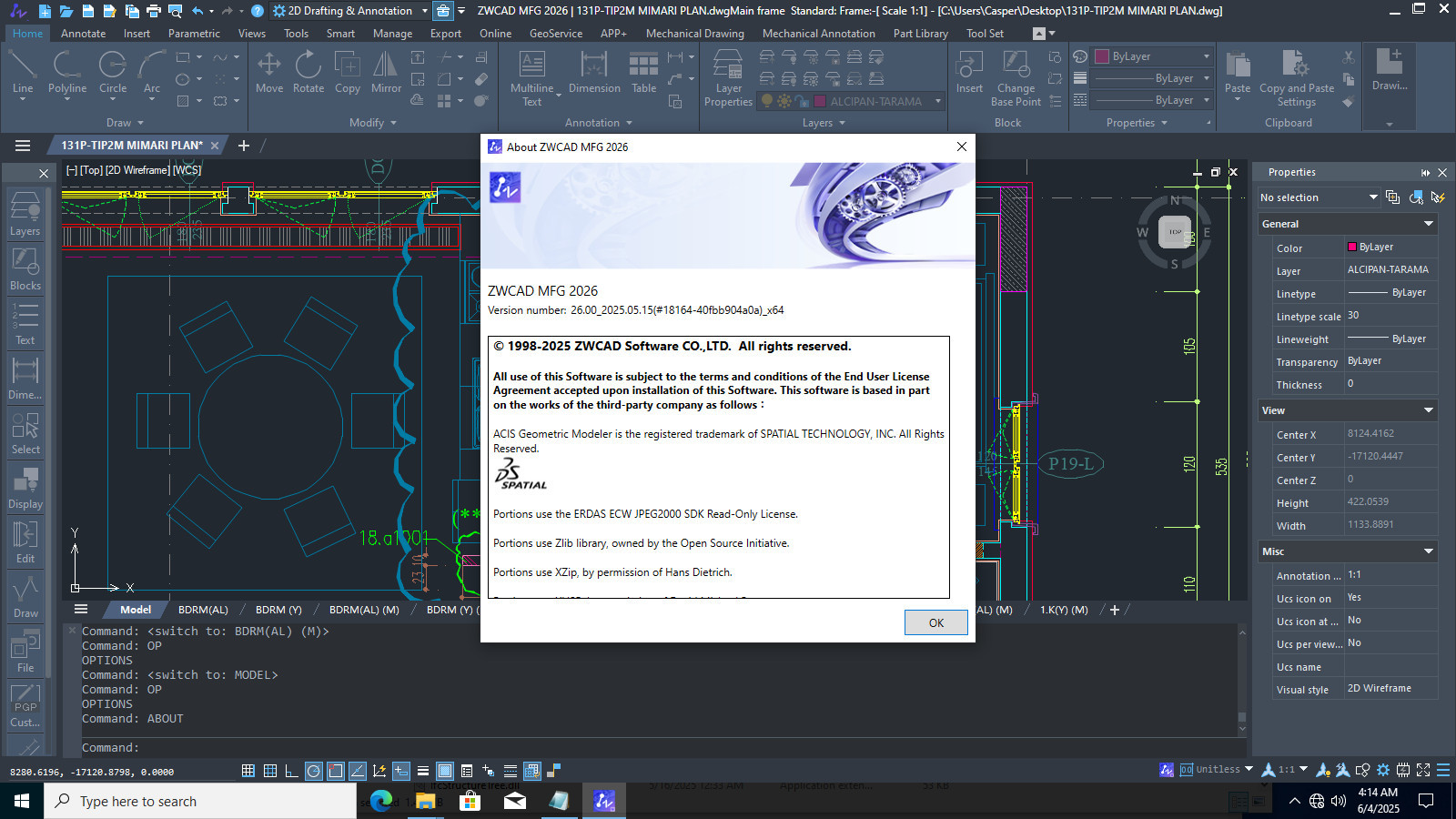Activate the Rotate tool

click(x=308, y=73)
